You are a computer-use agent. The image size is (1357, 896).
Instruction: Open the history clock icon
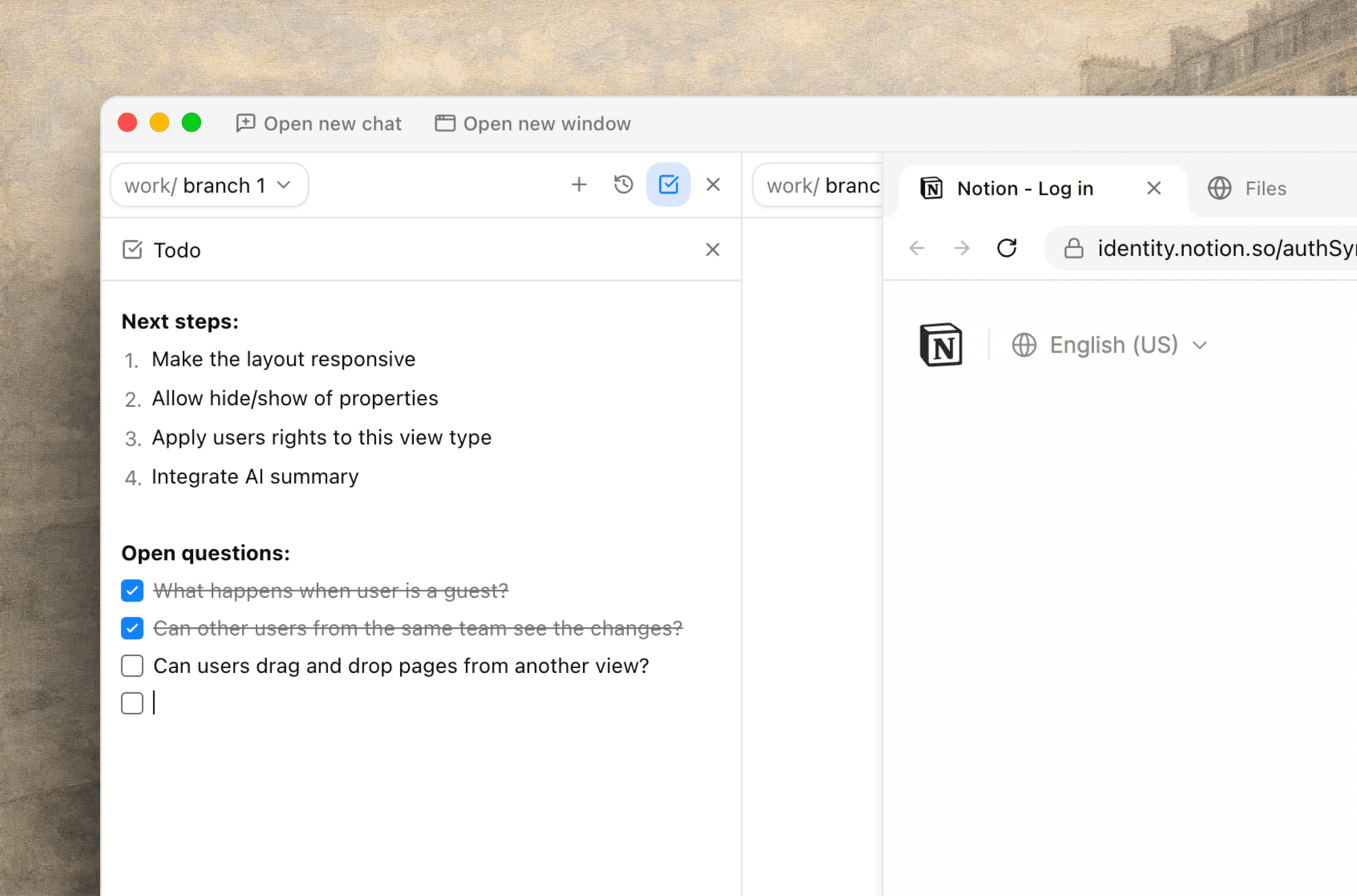[623, 185]
